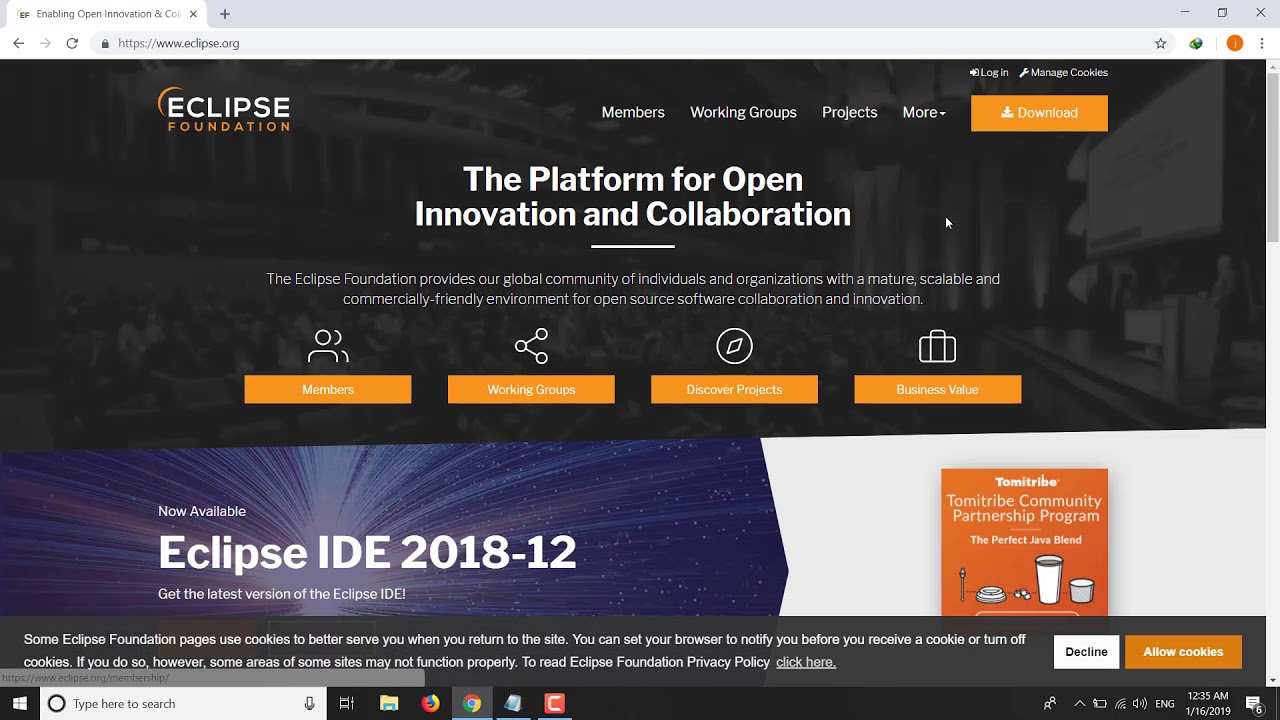Click the Chrome taskbar icon
The height and width of the screenshot is (720, 1280).
[x=472, y=703]
